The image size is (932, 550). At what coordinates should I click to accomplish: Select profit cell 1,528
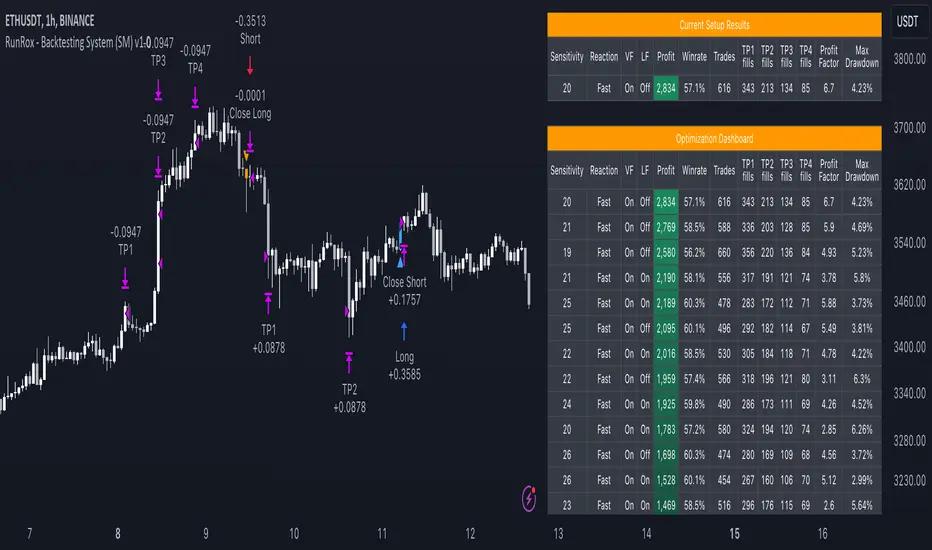pos(666,480)
